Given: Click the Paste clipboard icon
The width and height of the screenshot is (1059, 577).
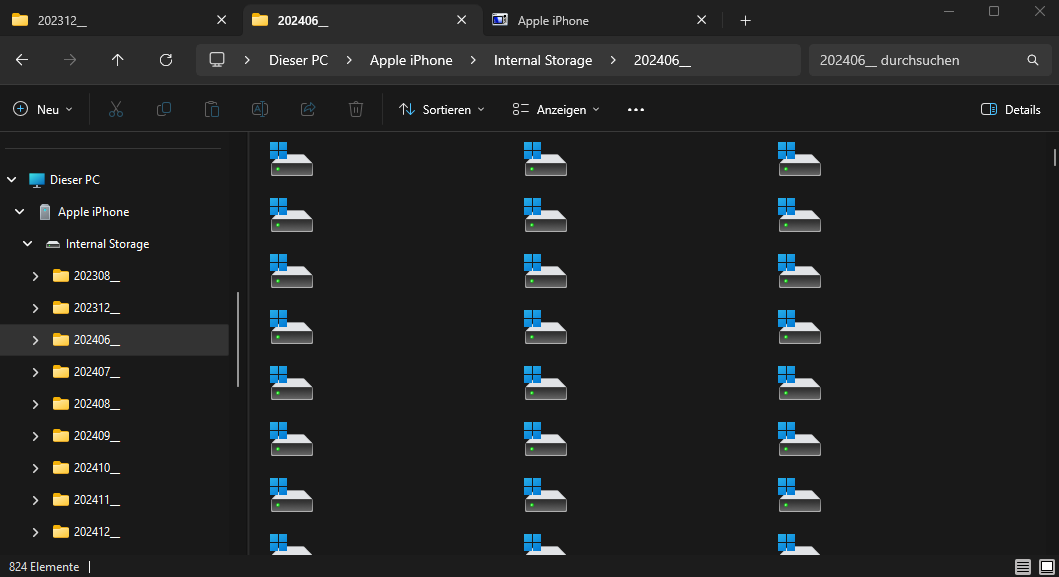Looking at the screenshot, I should pos(212,109).
